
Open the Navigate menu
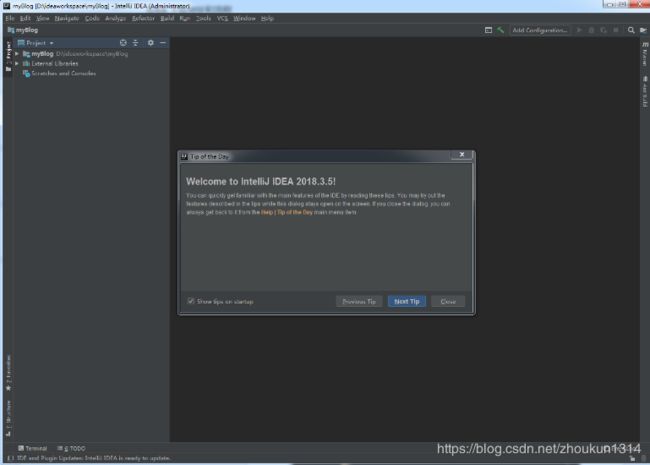point(67,19)
